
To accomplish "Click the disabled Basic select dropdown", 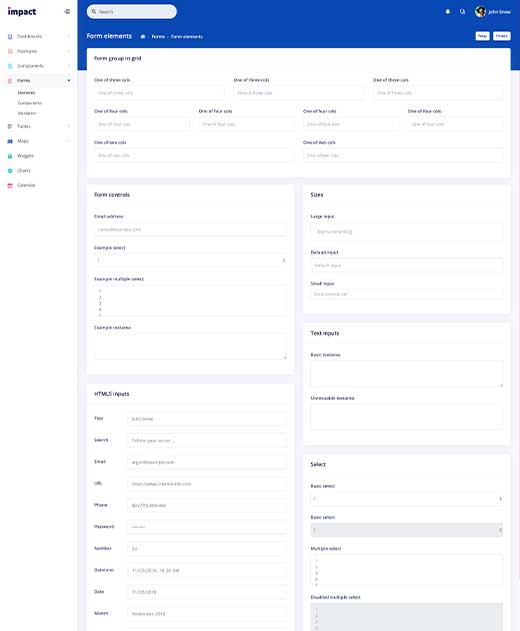I will tap(407, 530).
